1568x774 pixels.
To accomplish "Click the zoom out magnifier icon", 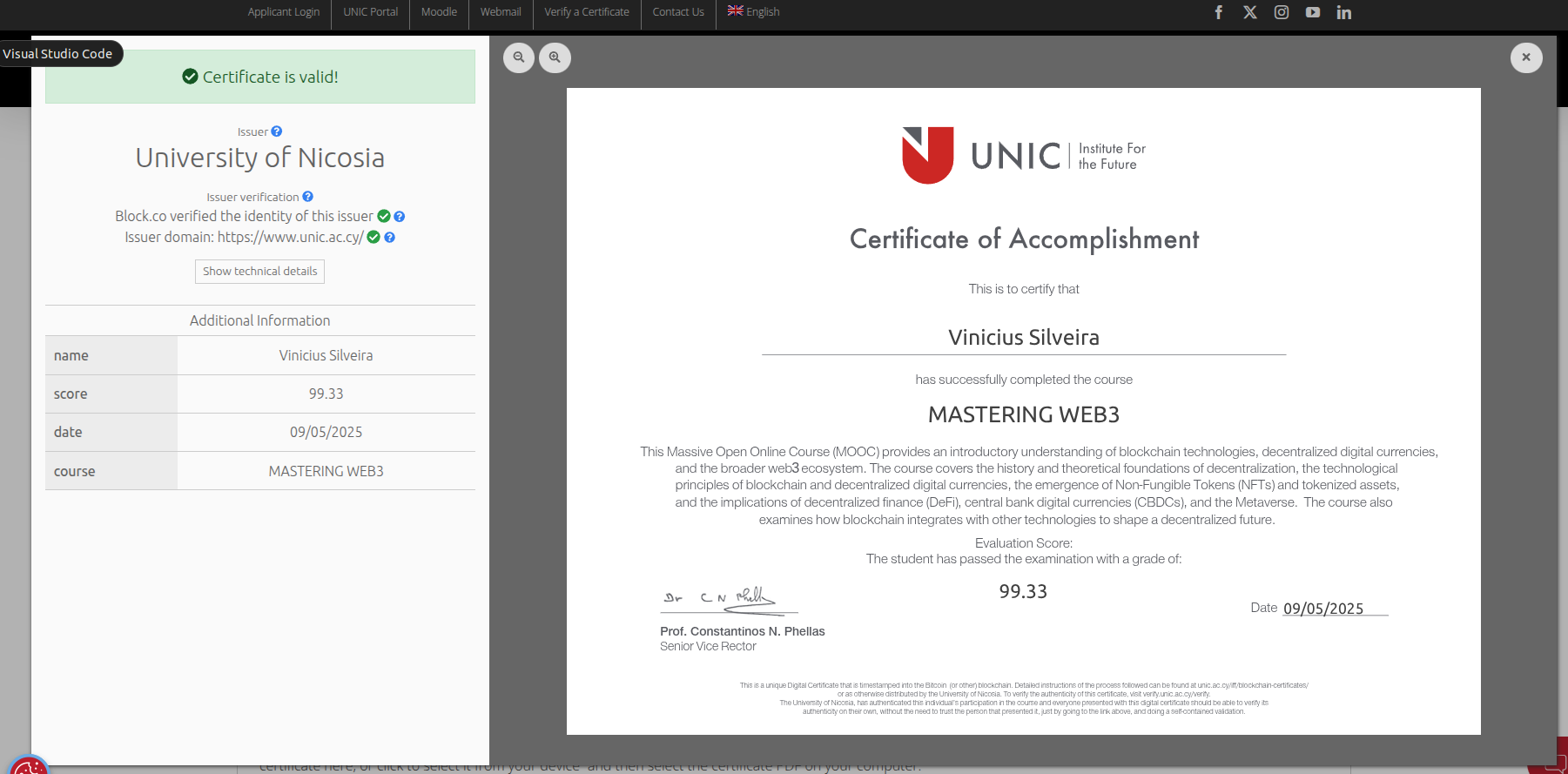I will tap(519, 57).
